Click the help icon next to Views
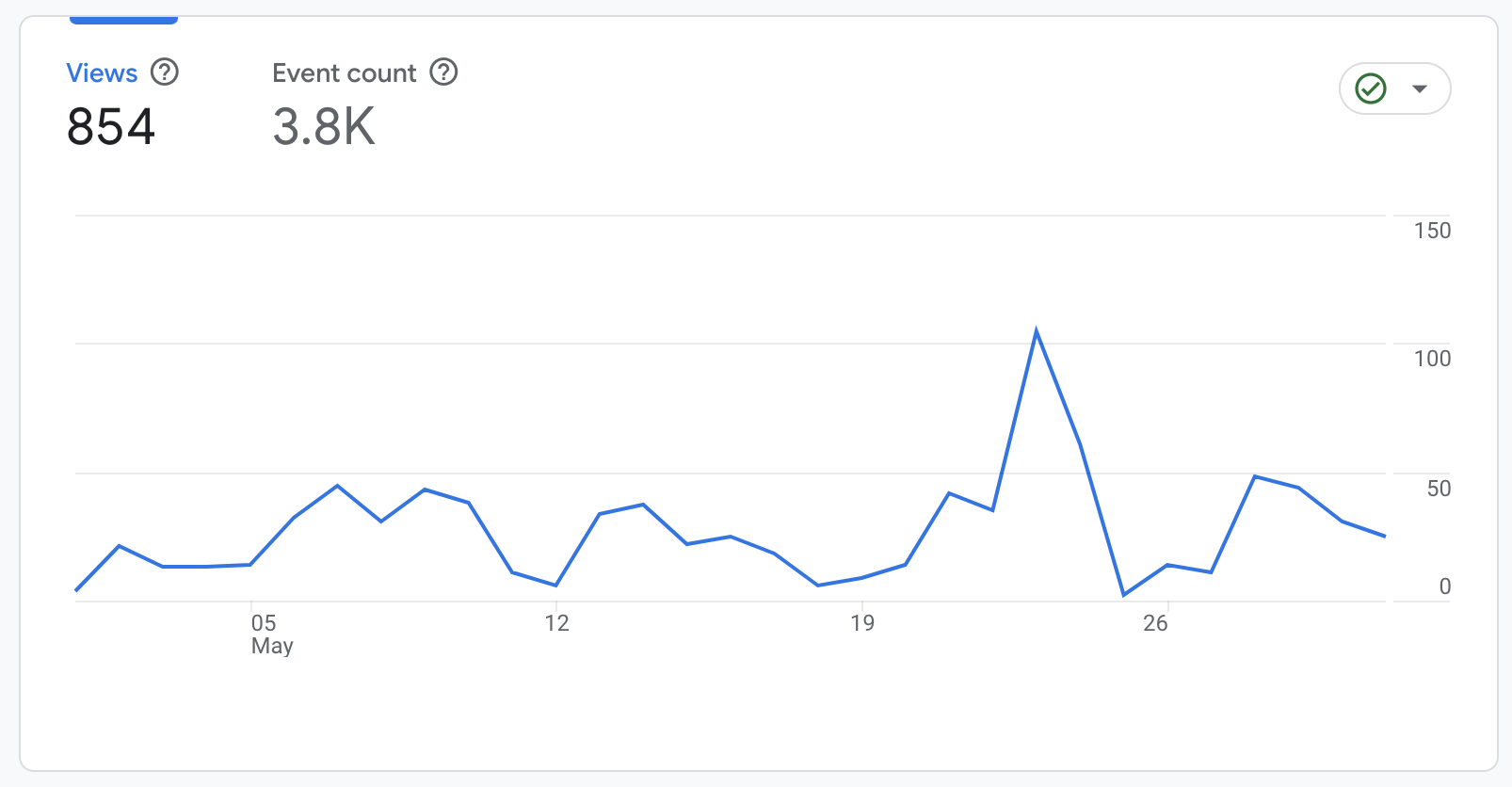Screen dimensions: 1512x787 [x=165, y=72]
